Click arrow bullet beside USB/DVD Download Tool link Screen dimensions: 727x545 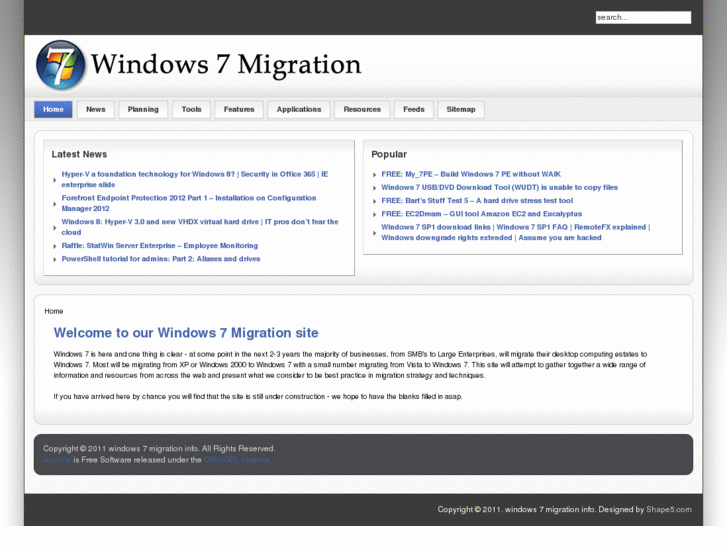[375, 188]
